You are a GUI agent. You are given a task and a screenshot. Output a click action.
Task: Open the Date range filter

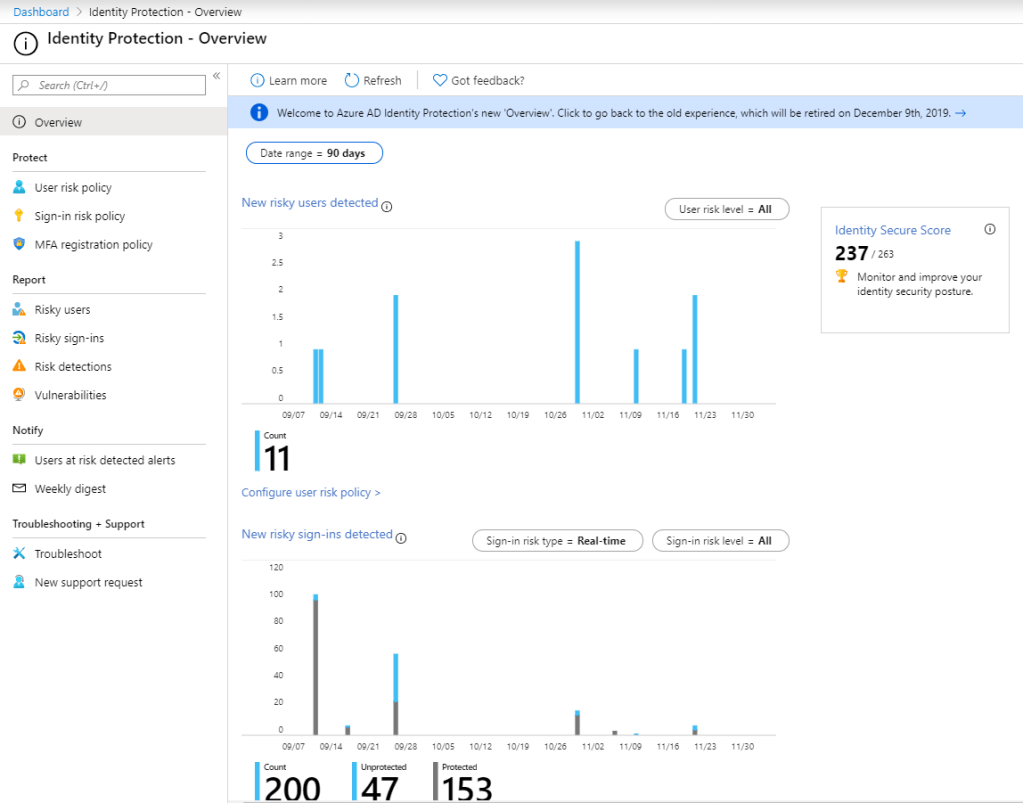coord(314,153)
